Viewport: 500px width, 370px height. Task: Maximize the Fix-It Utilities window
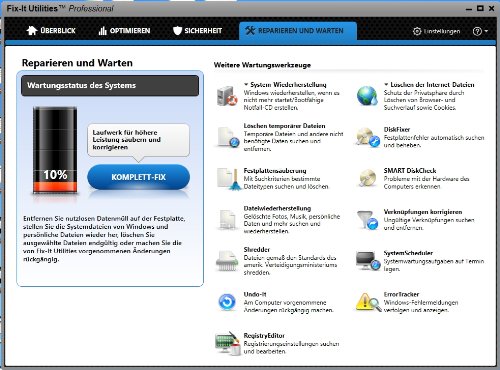point(480,8)
